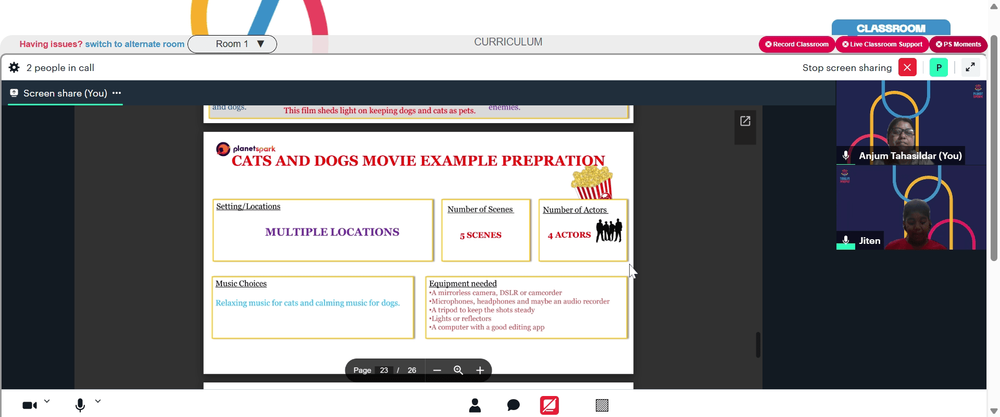Mute the microphone in bottom bar

(80, 406)
